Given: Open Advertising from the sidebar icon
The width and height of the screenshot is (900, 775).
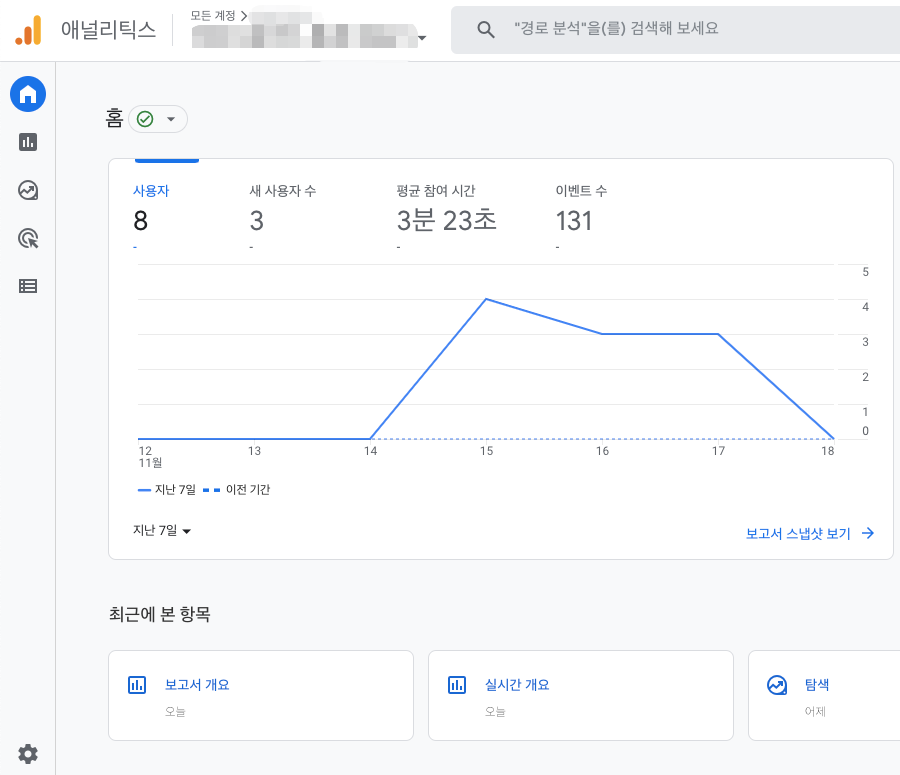Looking at the screenshot, I should (27, 238).
